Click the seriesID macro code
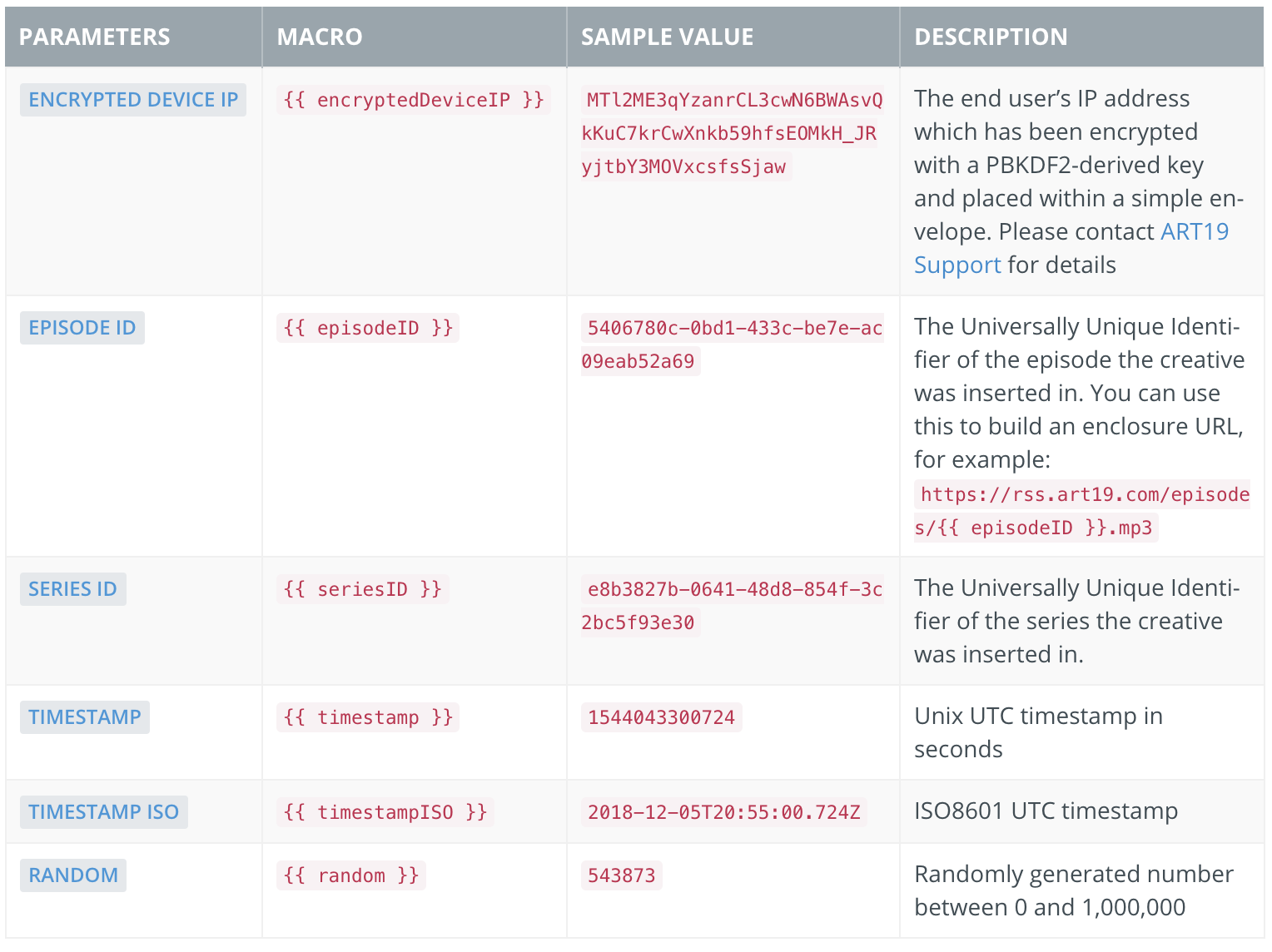The height and width of the screenshot is (952, 1272). (362, 589)
